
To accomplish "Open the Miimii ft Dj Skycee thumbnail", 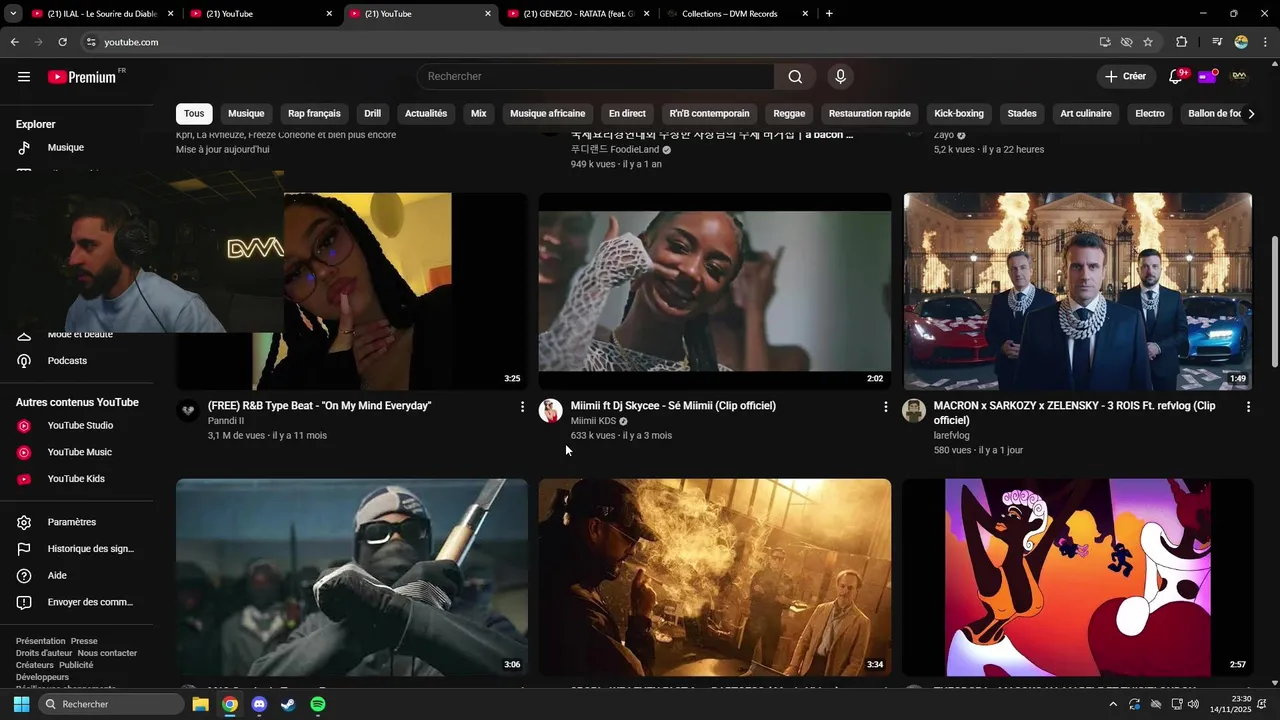I will 715,291.
